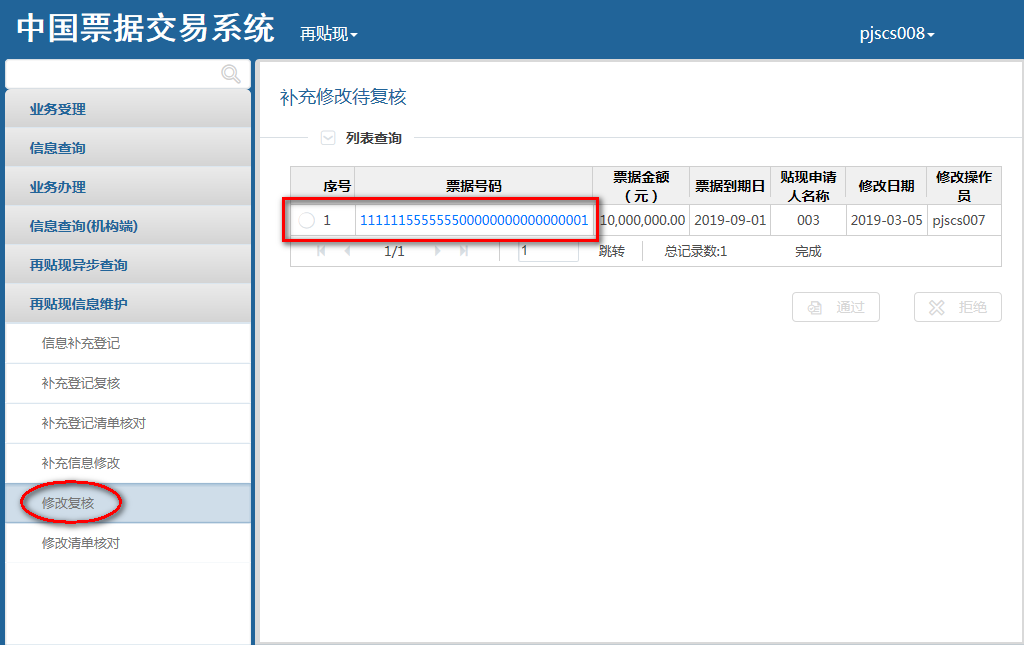Open 补充登记复核 menu item
Image resolution: width=1024 pixels, height=645 pixels.
(x=128, y=383)
